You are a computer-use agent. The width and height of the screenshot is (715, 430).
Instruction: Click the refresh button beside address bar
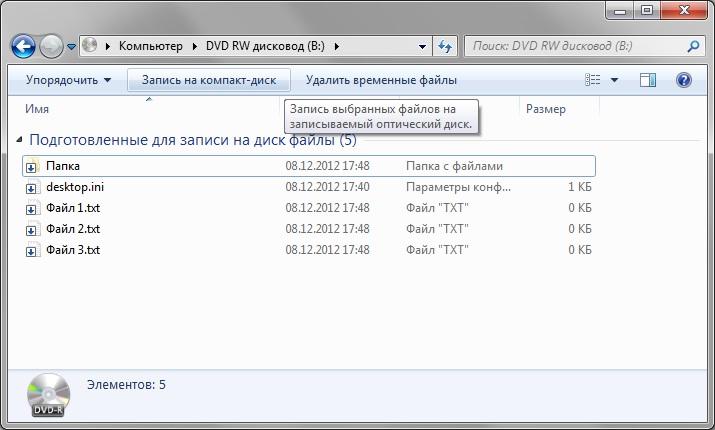click(x=446, y=46)
